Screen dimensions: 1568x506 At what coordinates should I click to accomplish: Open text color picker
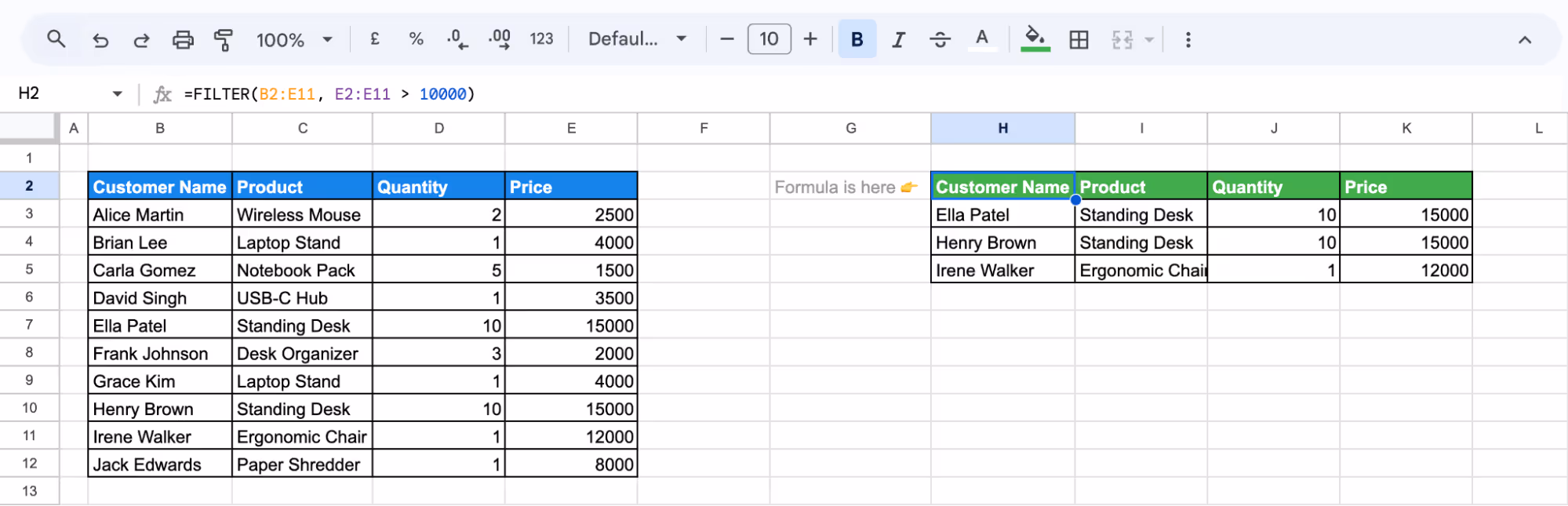pos(982,39)
